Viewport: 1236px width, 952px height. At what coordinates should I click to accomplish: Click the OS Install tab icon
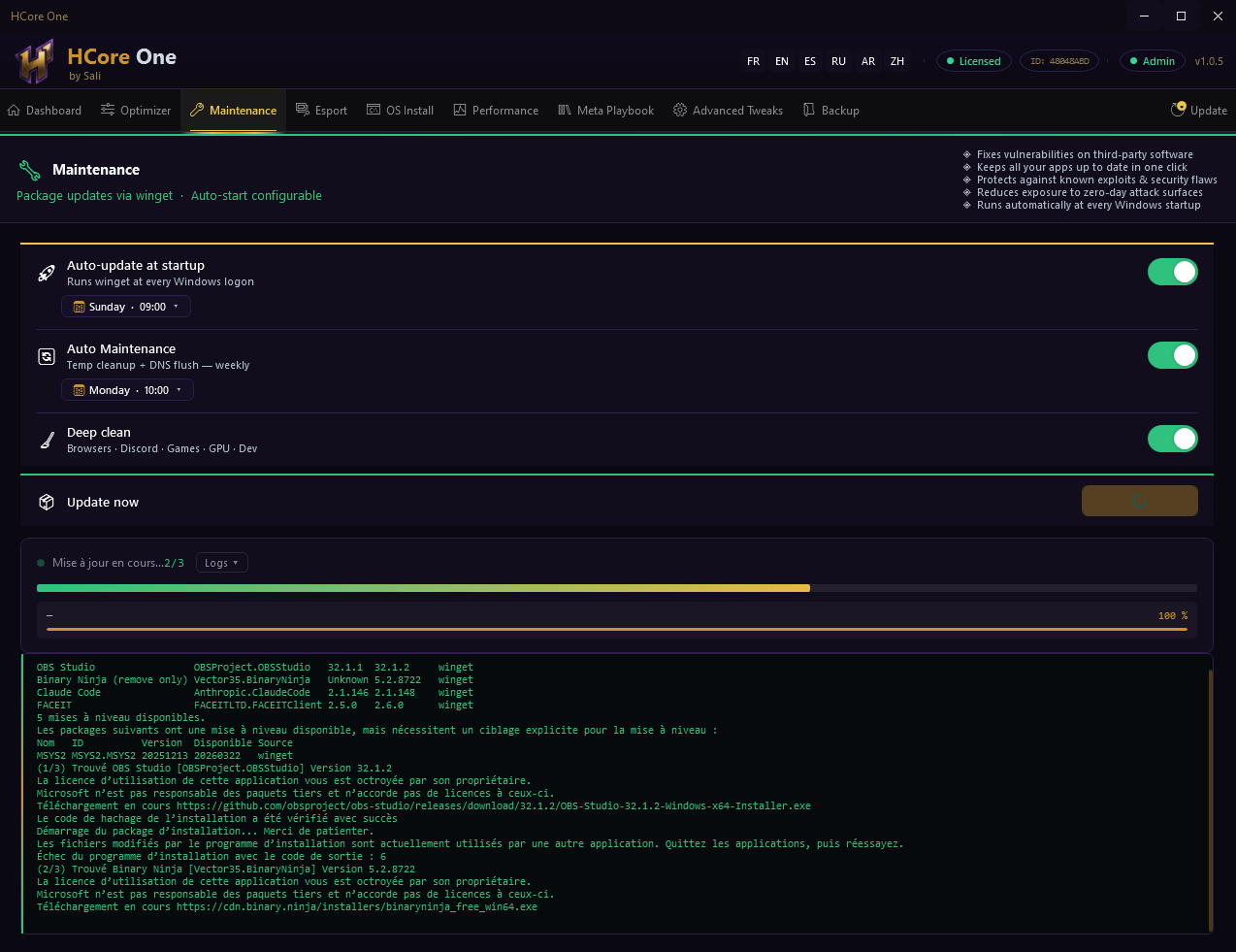374,110
